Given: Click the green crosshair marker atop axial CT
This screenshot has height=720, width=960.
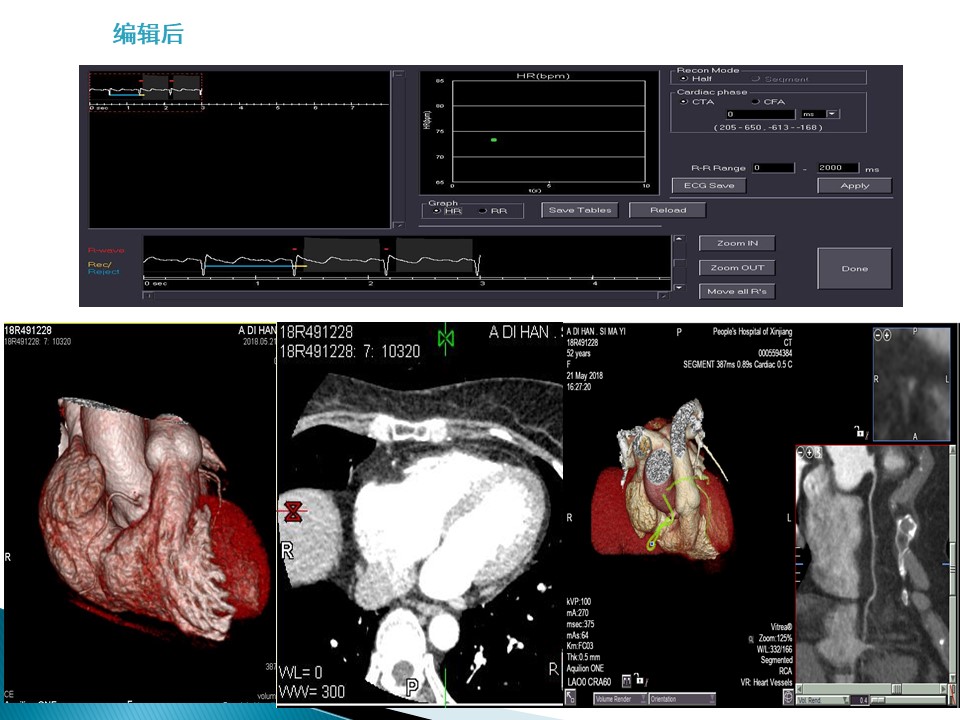Looking at the screenshot, I should (446, 339).
